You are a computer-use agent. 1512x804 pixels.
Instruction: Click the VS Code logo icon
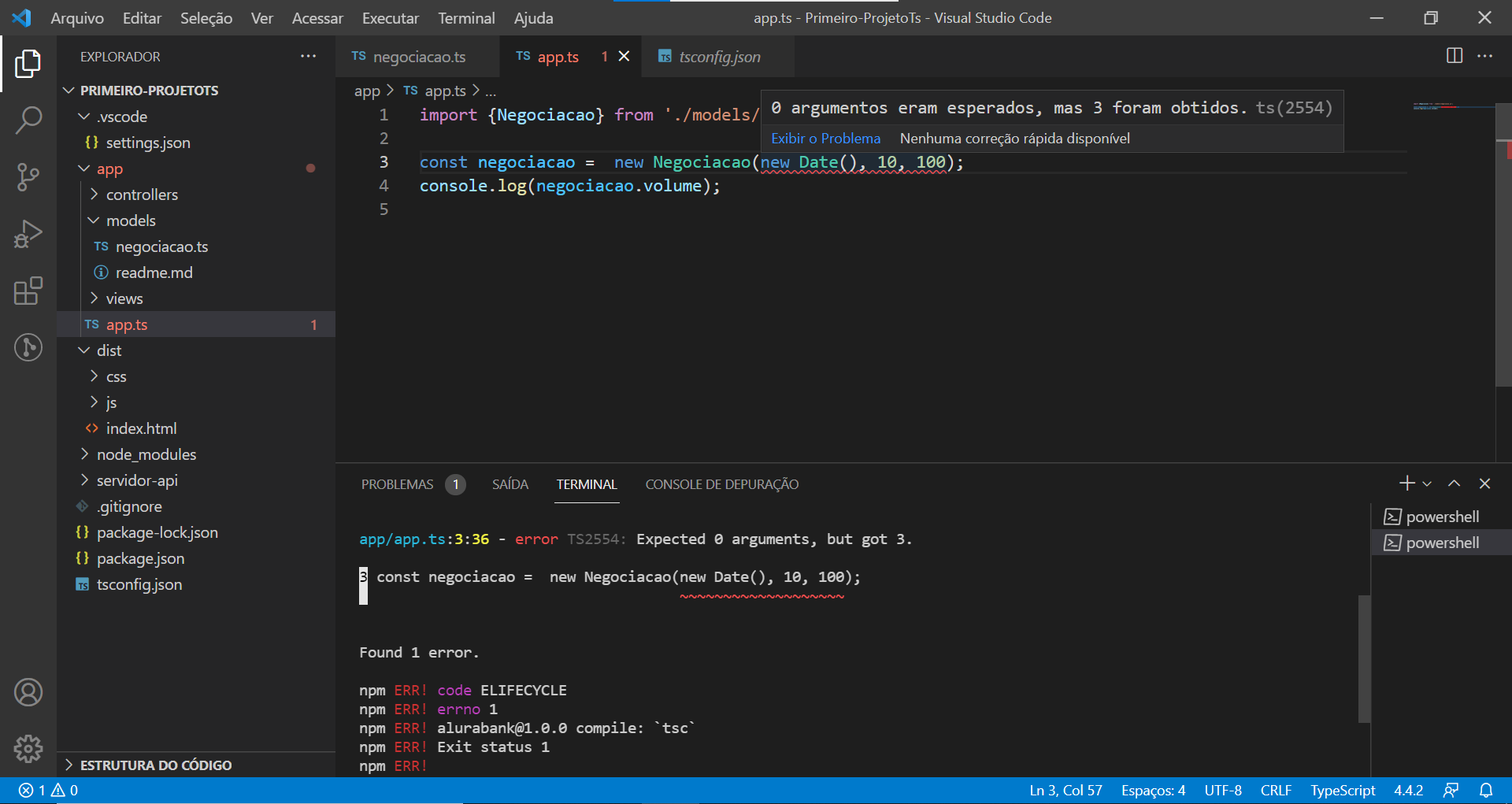tap(22, 17)
